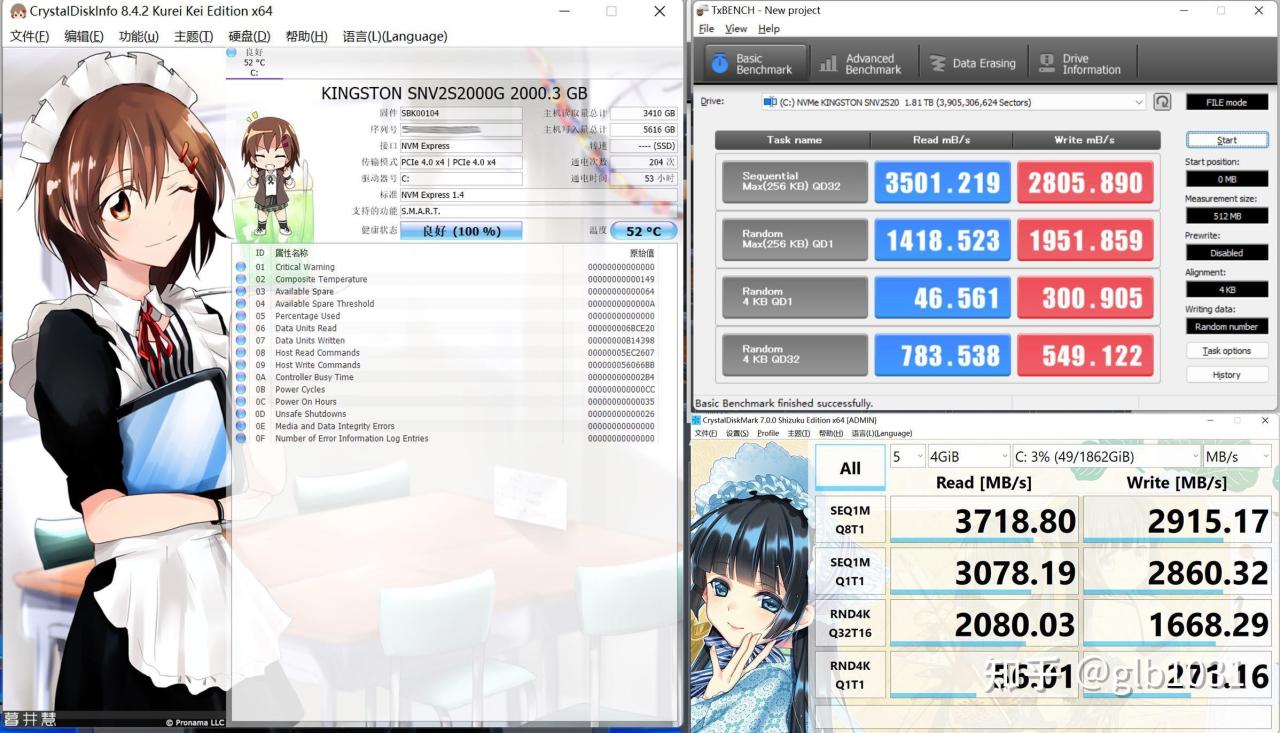Click the All test button in CrystalDiskMark
1280x733 pixels.
coord(849,466)
